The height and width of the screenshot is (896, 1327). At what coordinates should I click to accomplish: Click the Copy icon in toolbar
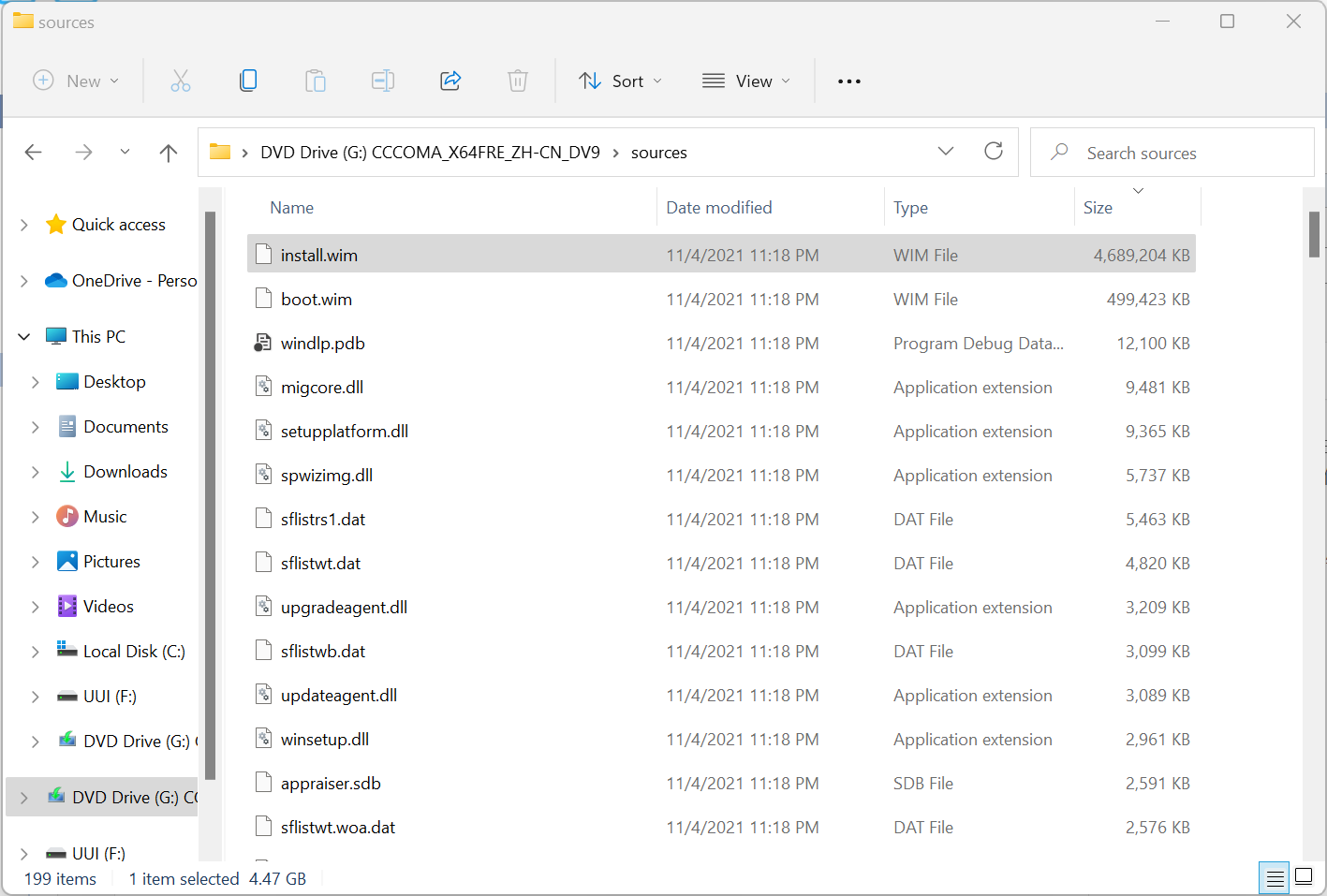click(x=248, y=81)
